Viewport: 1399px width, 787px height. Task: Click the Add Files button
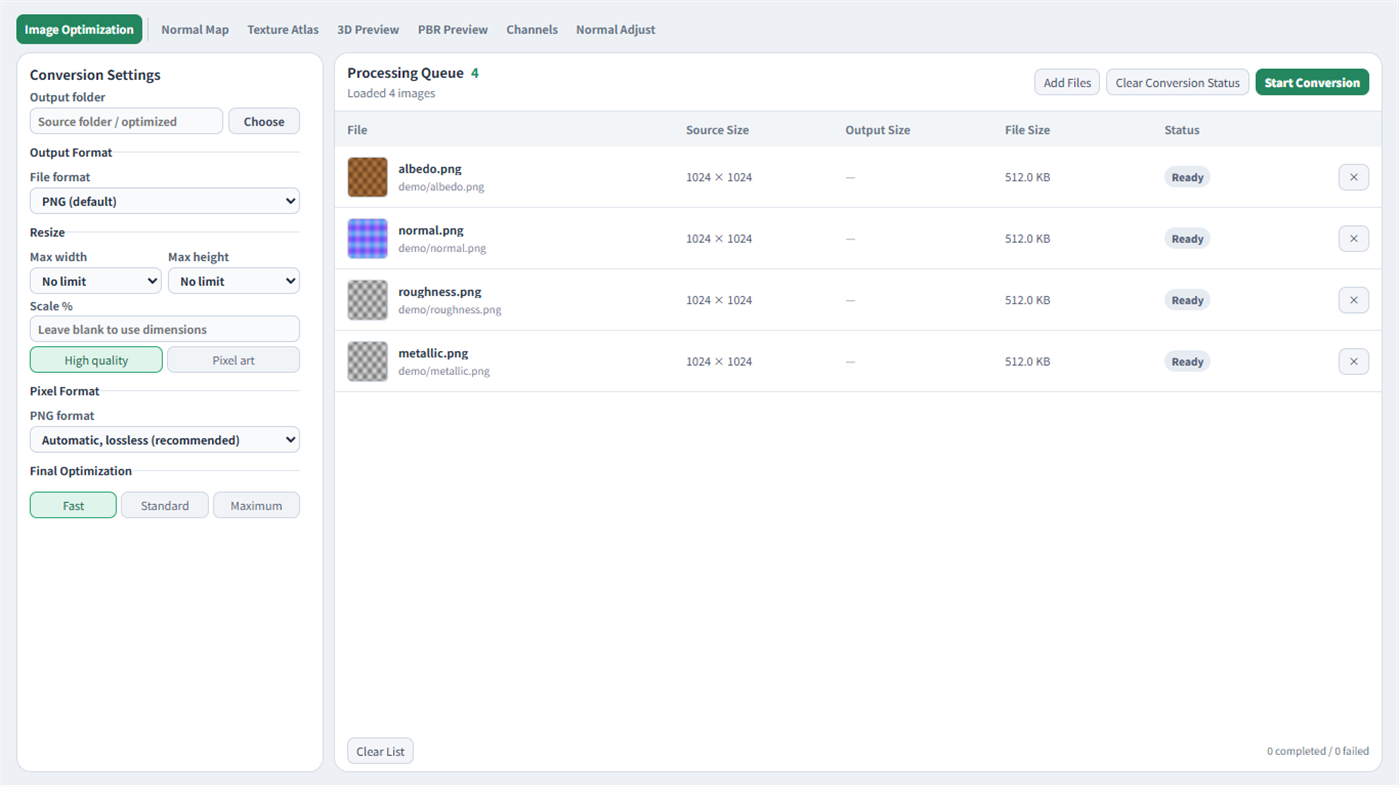click(1067, 82)
